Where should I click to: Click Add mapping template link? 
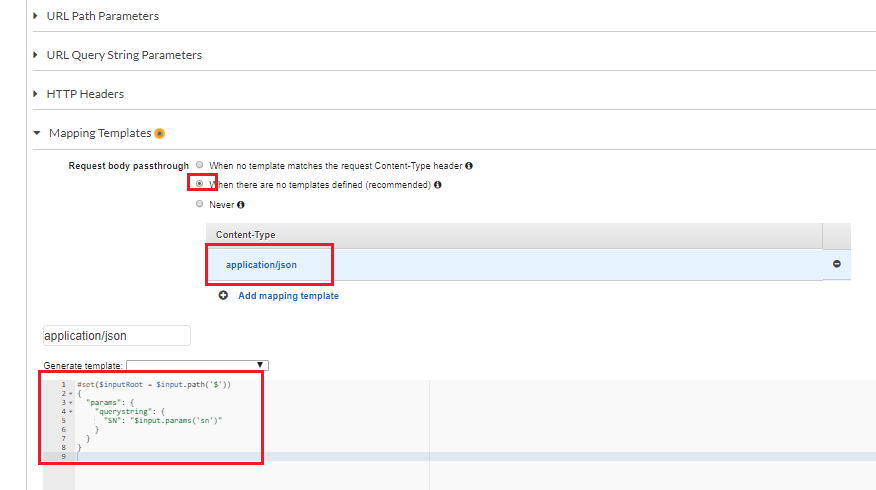[x=288, y=296]
